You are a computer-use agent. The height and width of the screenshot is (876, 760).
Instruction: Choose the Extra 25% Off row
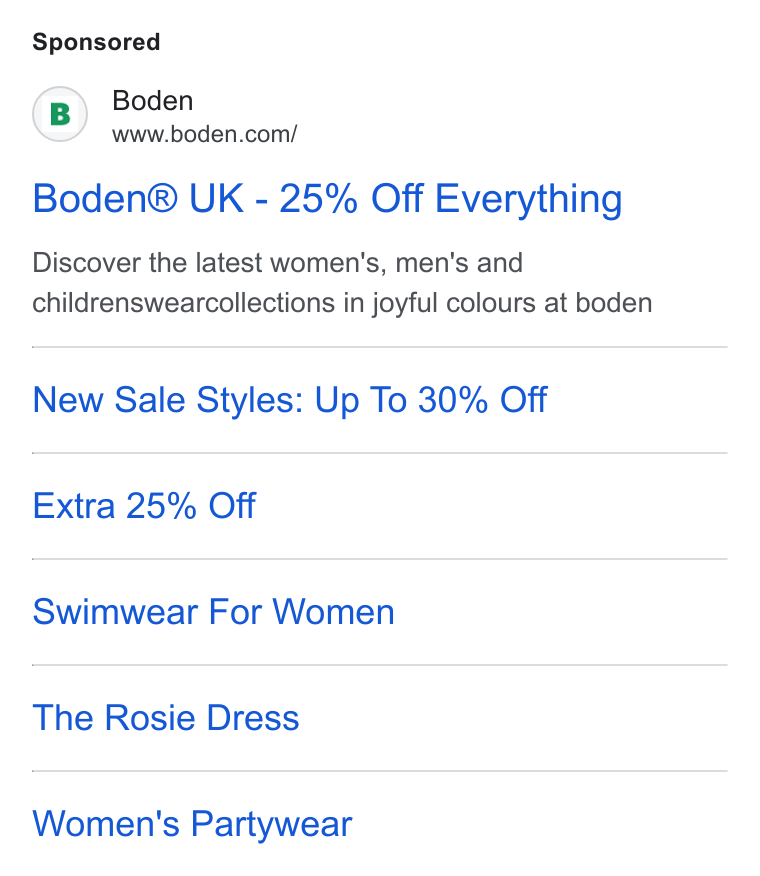click(x=380, y=506)
